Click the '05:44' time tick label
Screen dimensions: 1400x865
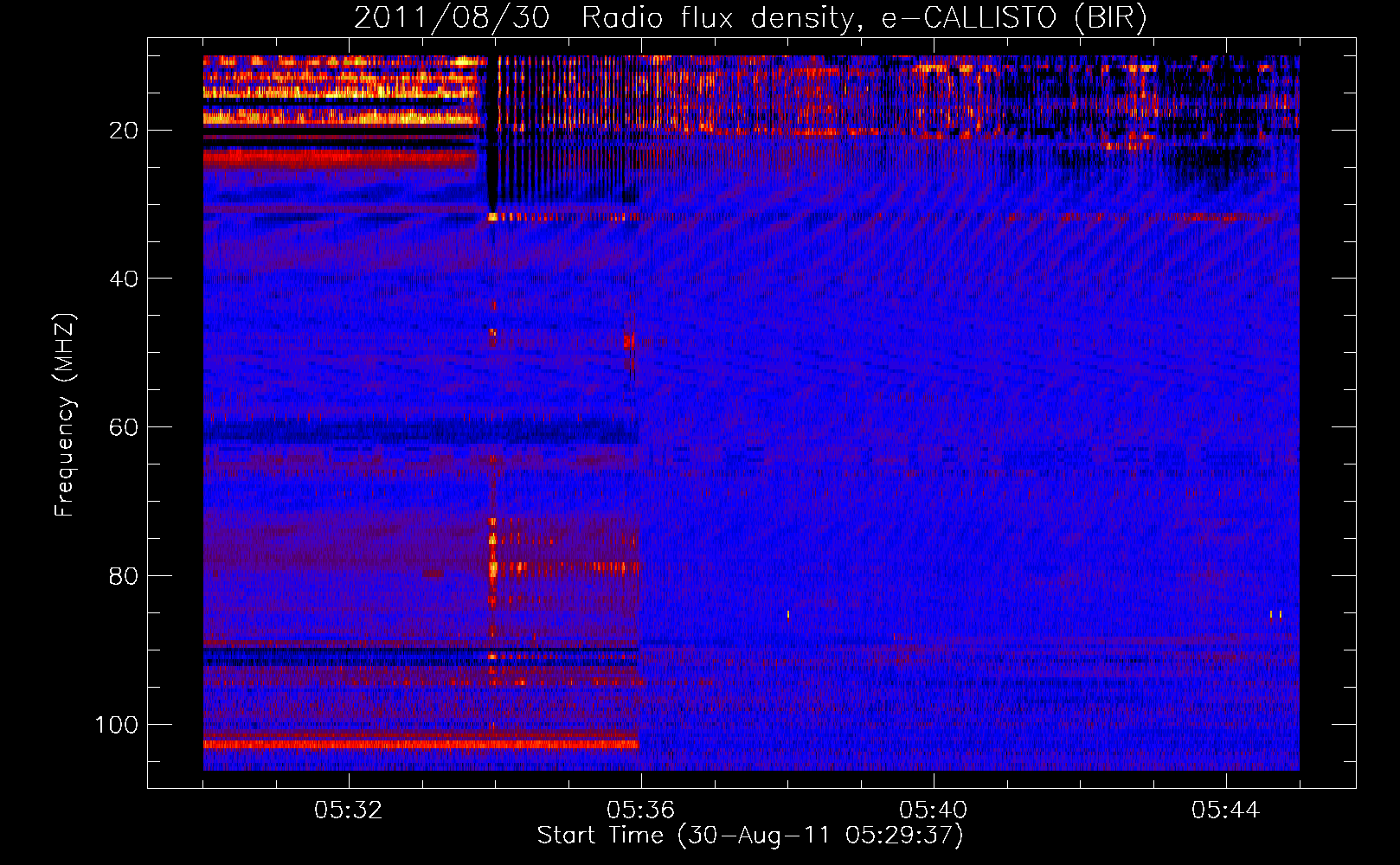[1226, 811]
